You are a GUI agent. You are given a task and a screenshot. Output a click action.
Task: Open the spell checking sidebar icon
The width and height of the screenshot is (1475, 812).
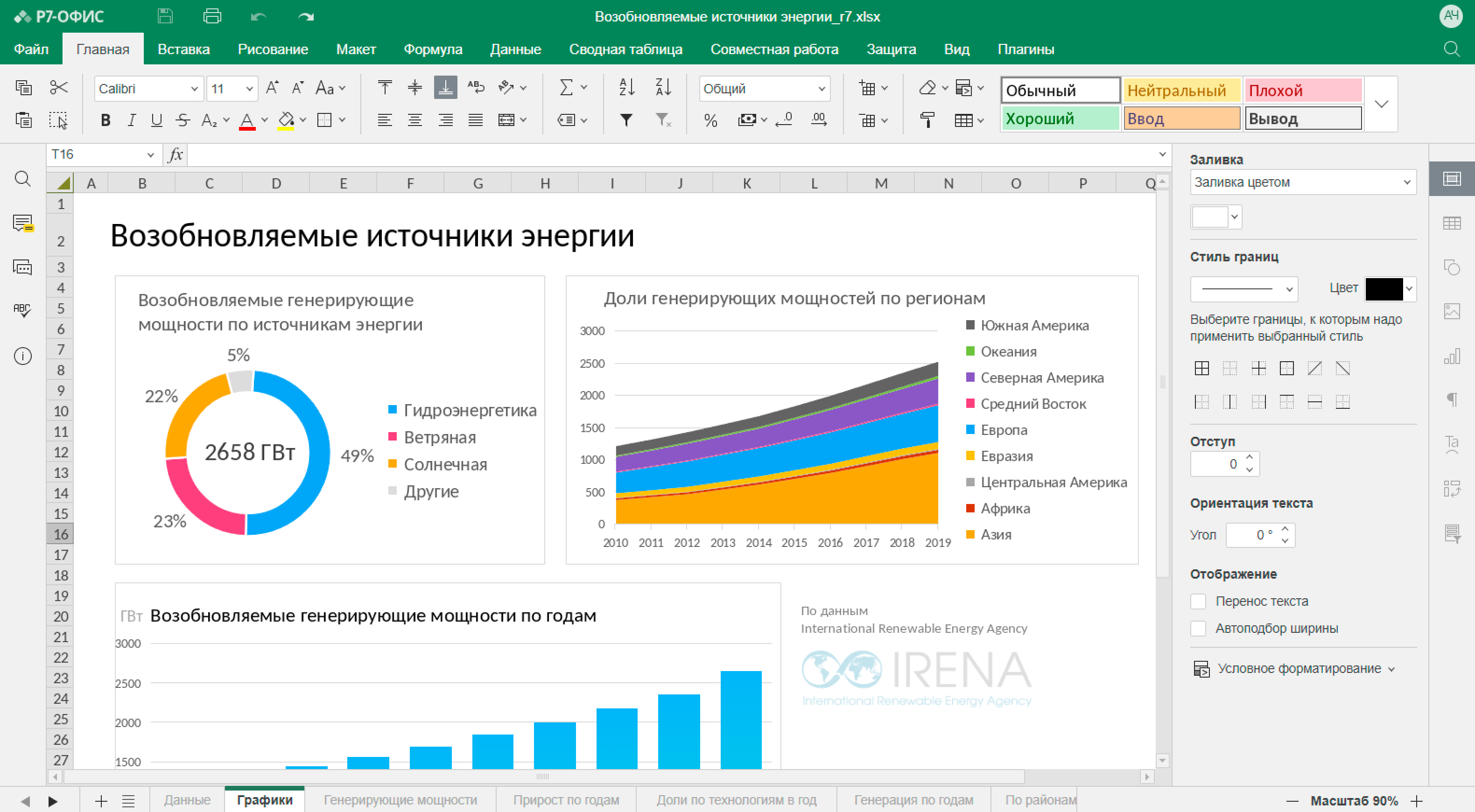(22, 310)
